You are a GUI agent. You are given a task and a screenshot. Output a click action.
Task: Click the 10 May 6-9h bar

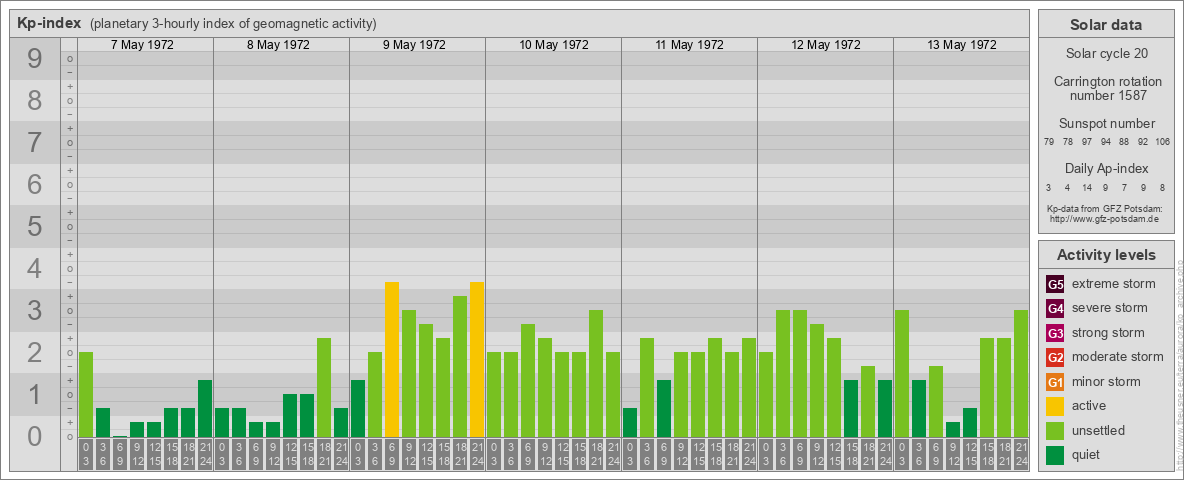tap(528, 381)
